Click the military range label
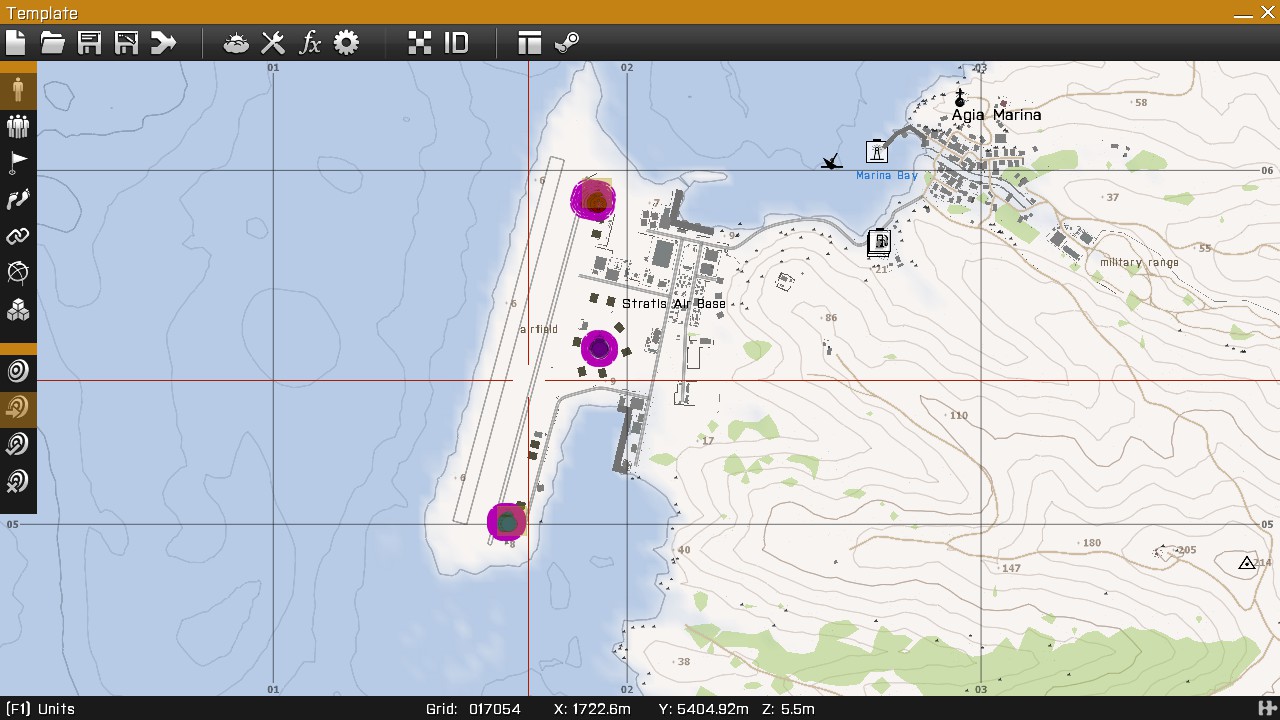The height and width of the screenshot is (720, 1280). pyautogui.click(x=1139, y=263)
